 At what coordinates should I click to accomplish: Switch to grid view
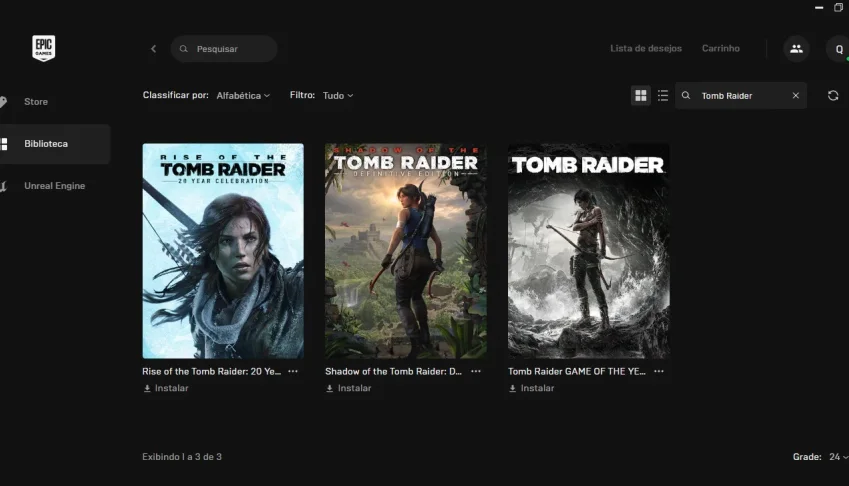point(641,96)
